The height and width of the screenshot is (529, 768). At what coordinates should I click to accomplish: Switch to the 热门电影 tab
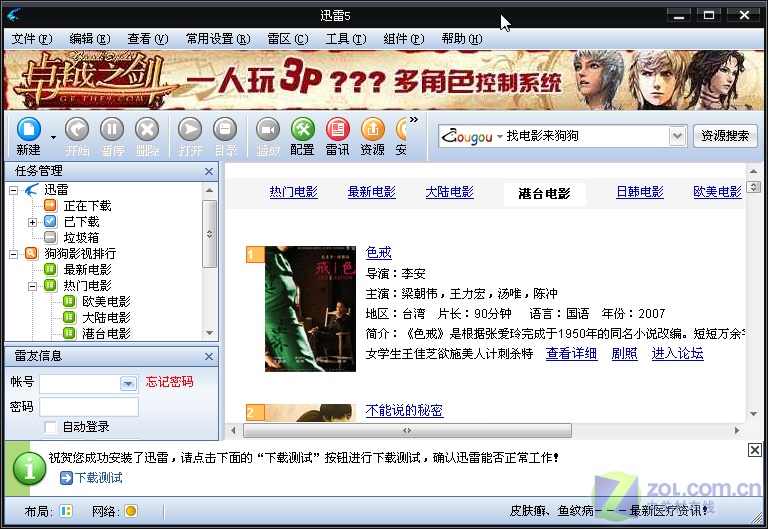coord(293,192)
